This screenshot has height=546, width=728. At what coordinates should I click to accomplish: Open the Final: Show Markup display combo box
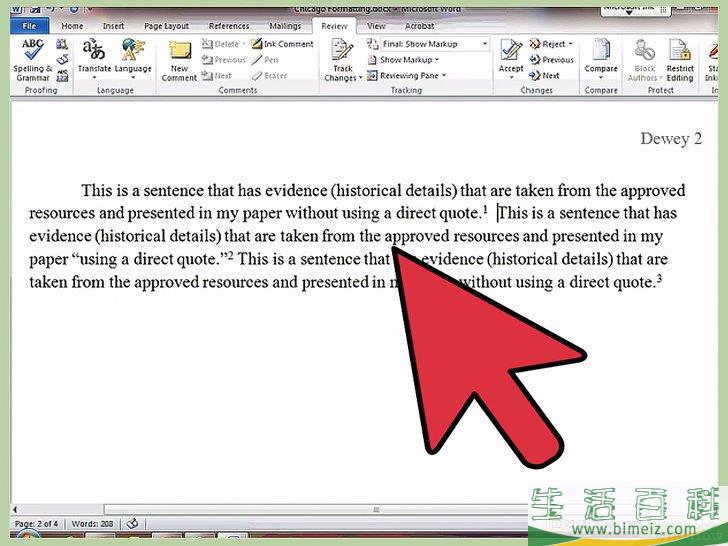435,44
